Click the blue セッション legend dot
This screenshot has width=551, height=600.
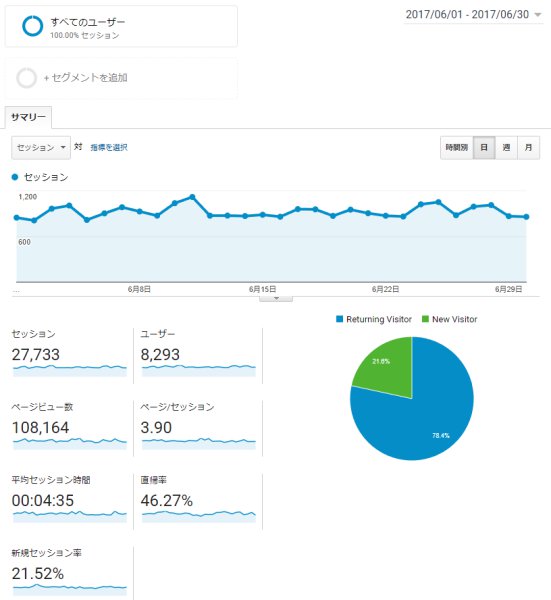15,177
